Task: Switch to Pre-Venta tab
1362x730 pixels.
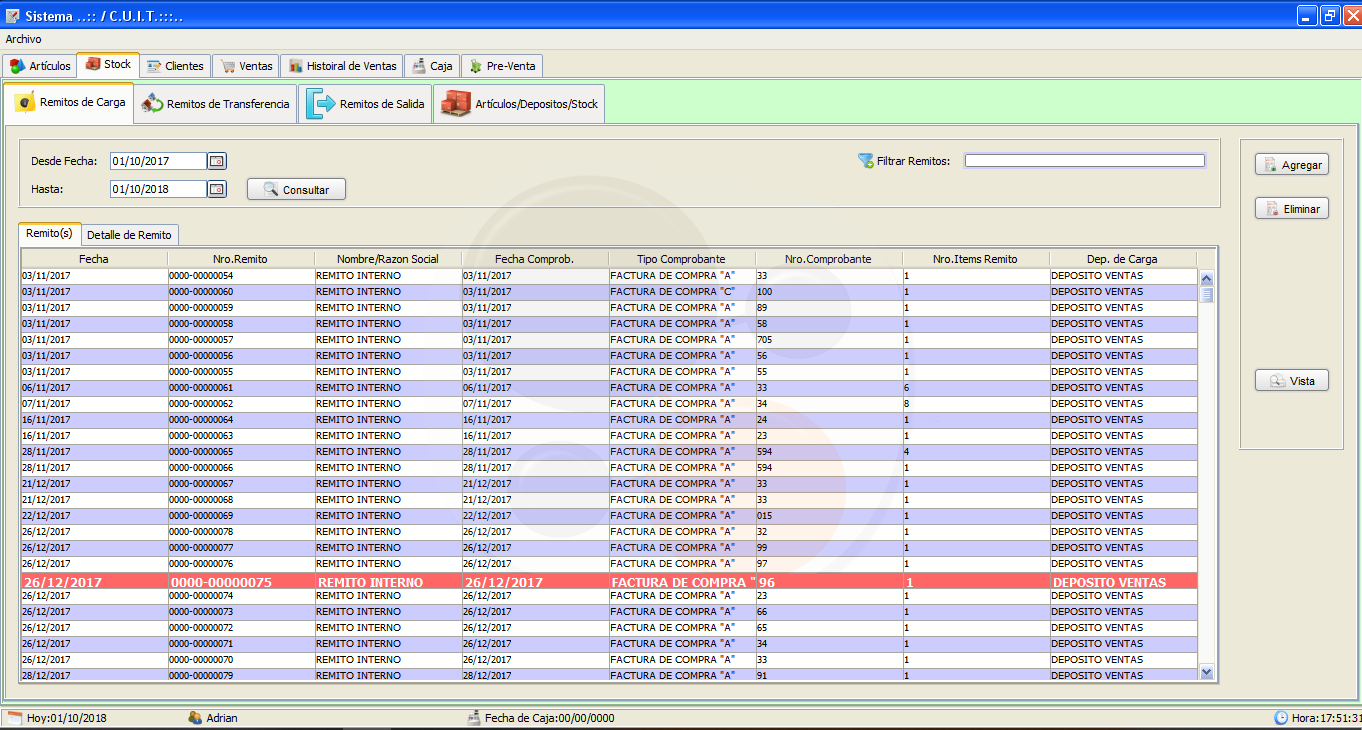Action: tap(501, 66)
